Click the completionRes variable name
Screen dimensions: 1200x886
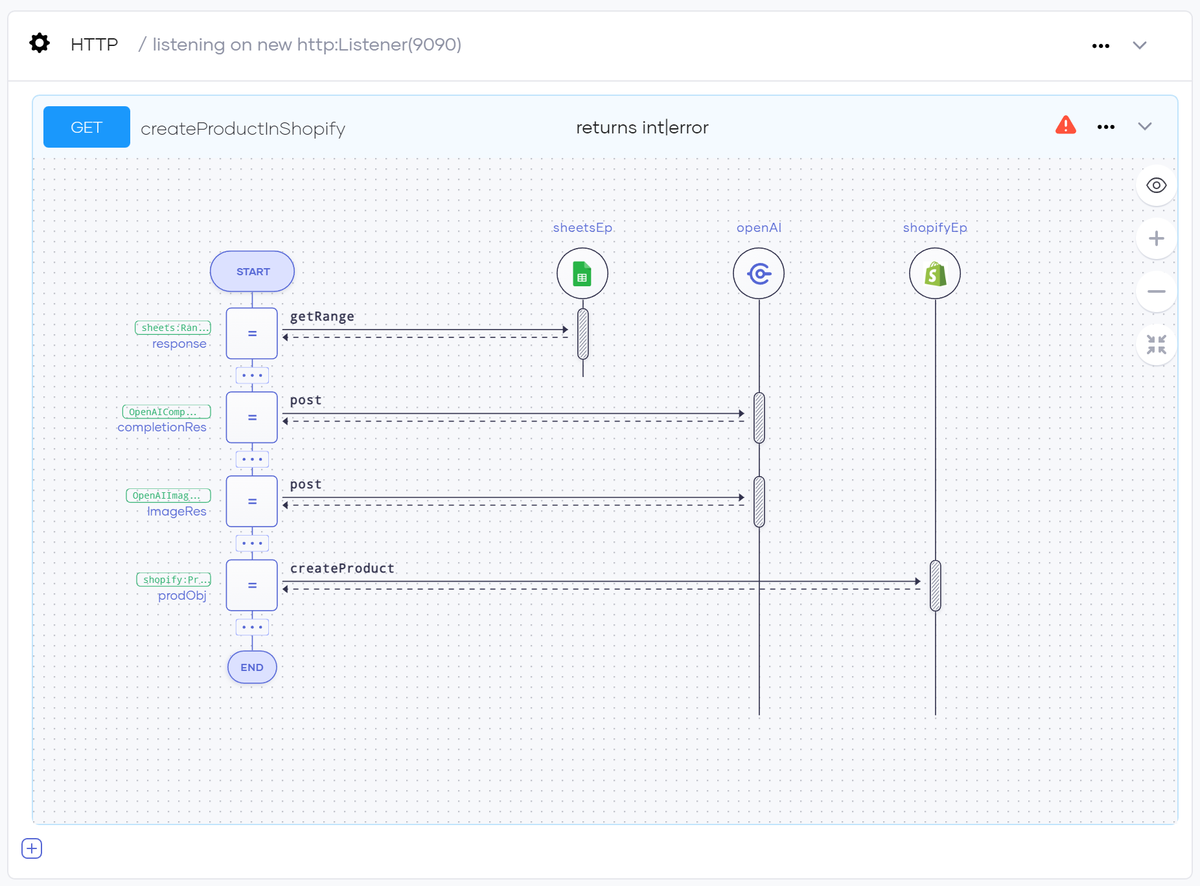(162, 428)
